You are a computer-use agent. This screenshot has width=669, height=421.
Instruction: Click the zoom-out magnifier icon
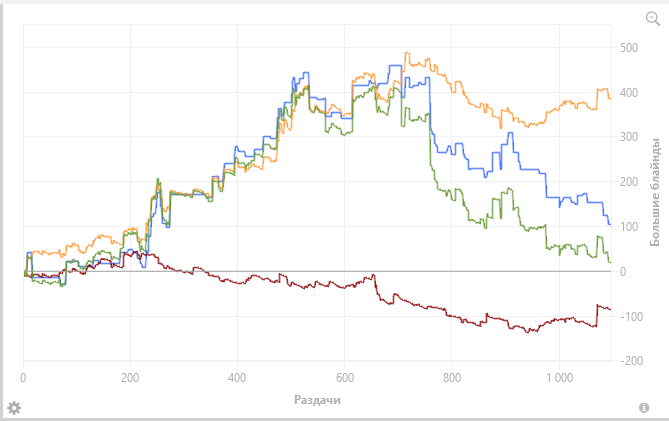pos(653,19)
